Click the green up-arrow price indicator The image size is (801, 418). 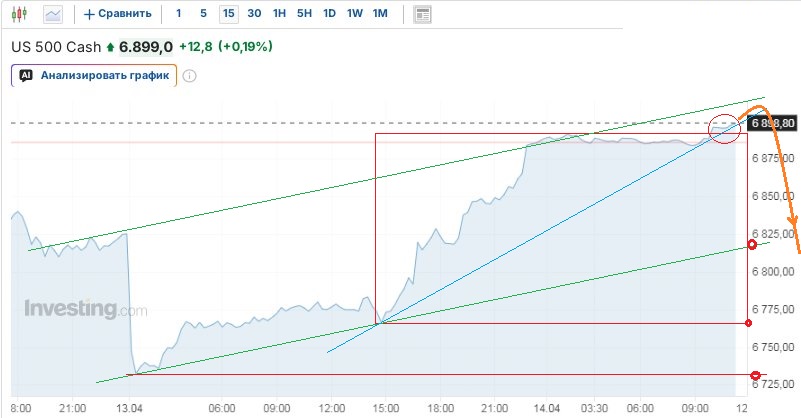(x=110, y=47)
